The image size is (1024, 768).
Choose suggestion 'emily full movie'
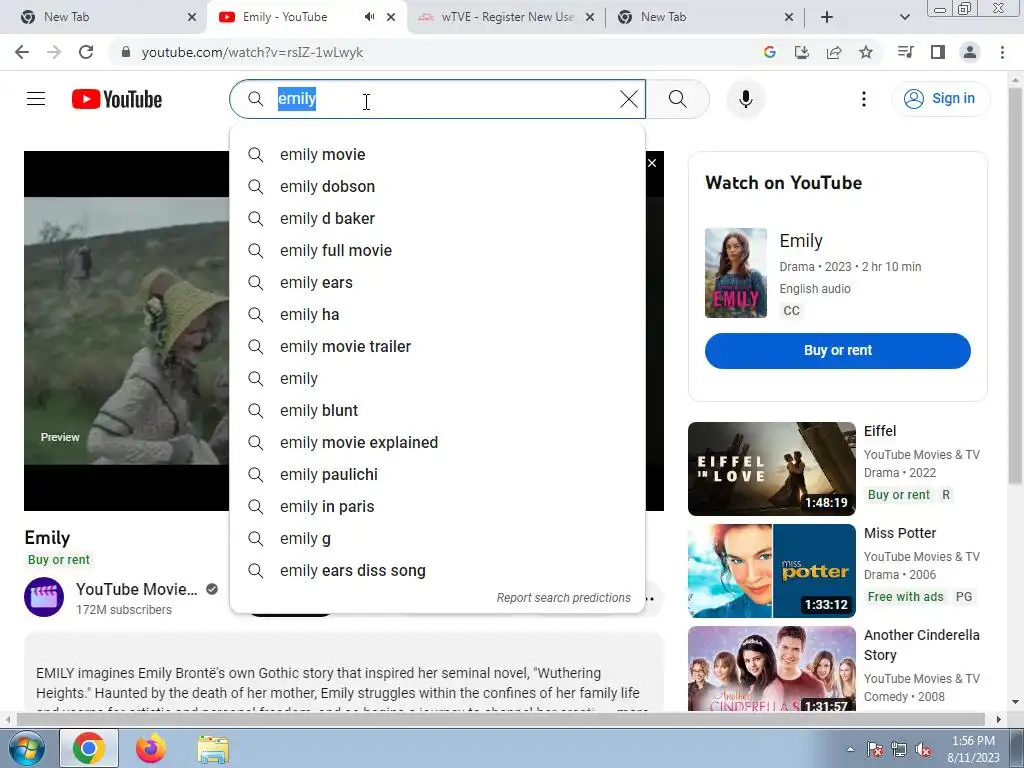coord(437,251)
